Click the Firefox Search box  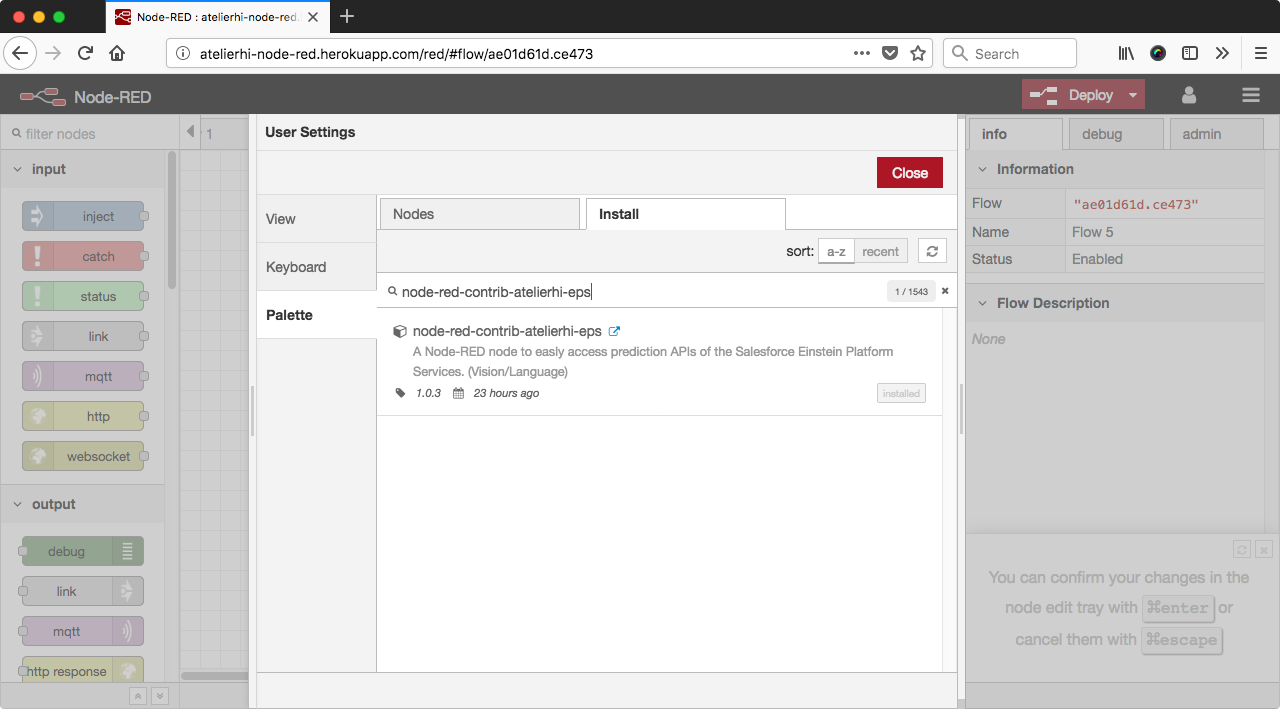tap(1010, 53)
